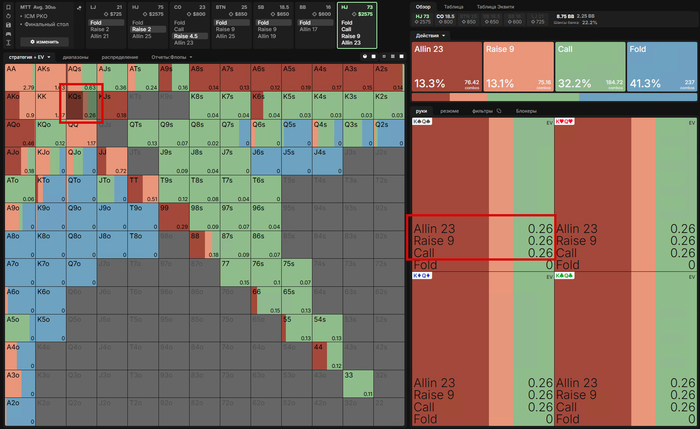This screenshot has width=700, height=429.
Task: Expand the Действия dropdown
Action: coord(430,35)
